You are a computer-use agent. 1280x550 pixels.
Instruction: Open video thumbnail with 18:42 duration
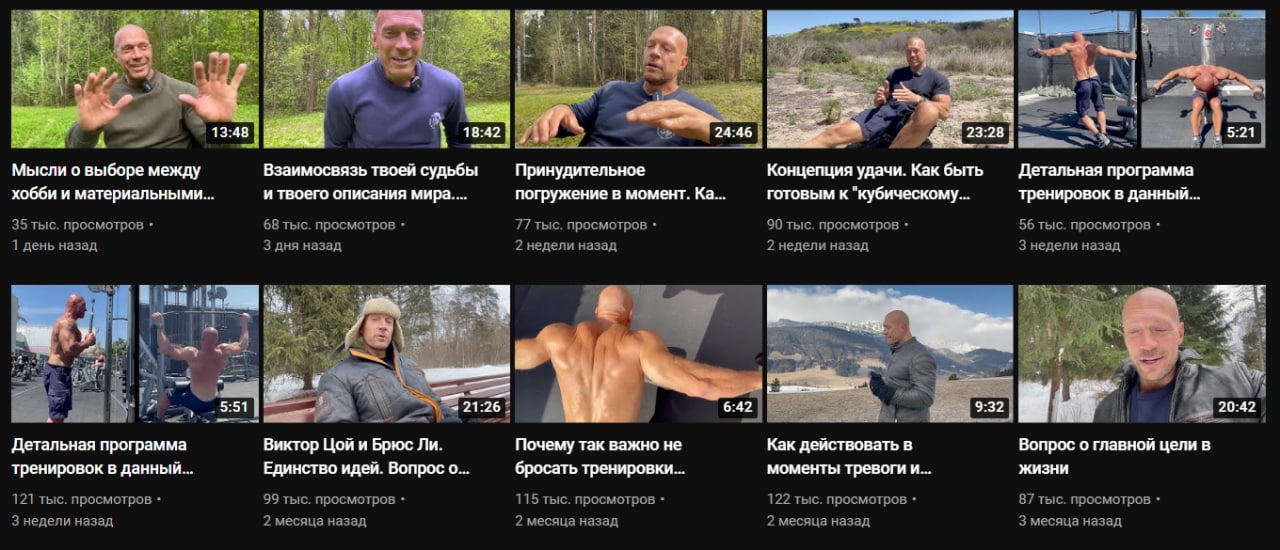pos(386,79)
